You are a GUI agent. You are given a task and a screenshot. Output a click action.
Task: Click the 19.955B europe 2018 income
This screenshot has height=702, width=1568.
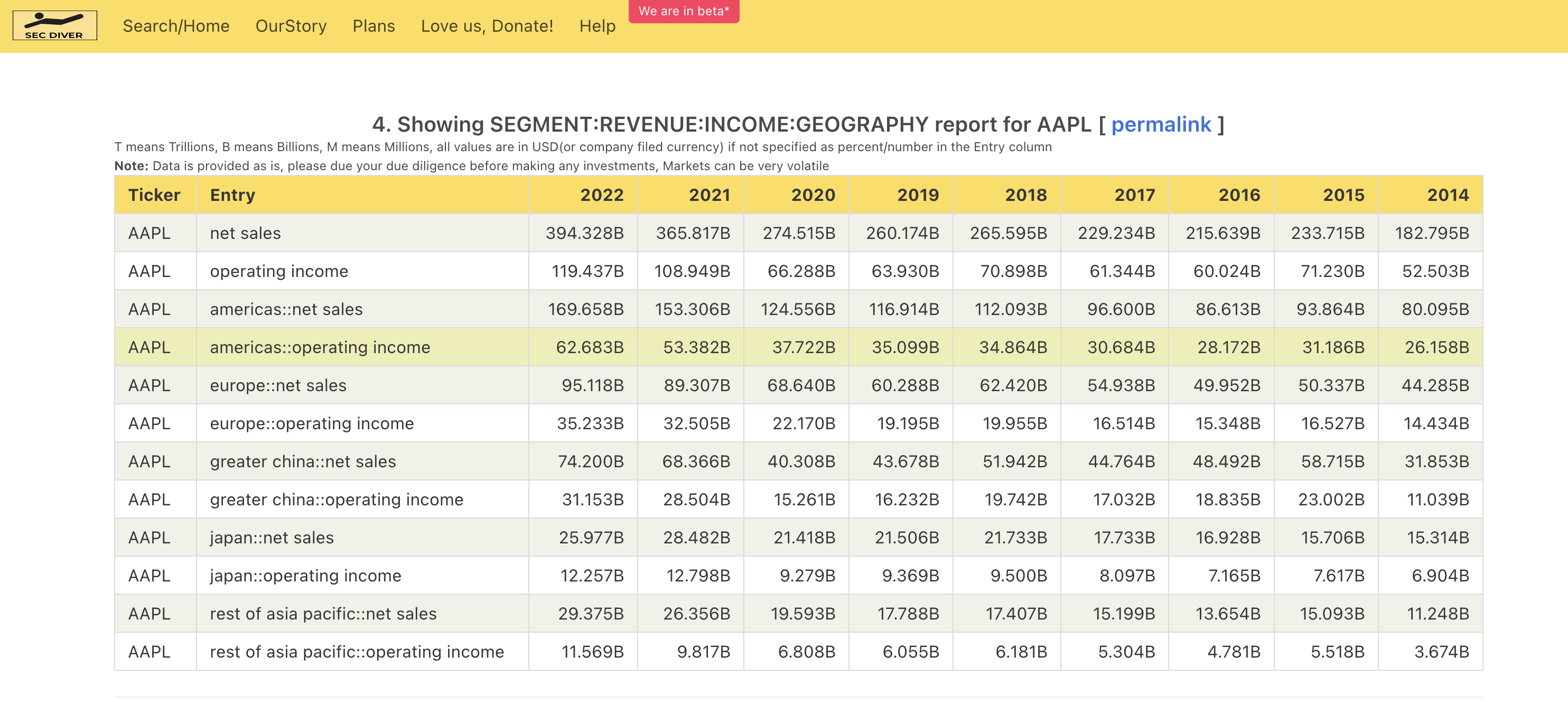1014,423
